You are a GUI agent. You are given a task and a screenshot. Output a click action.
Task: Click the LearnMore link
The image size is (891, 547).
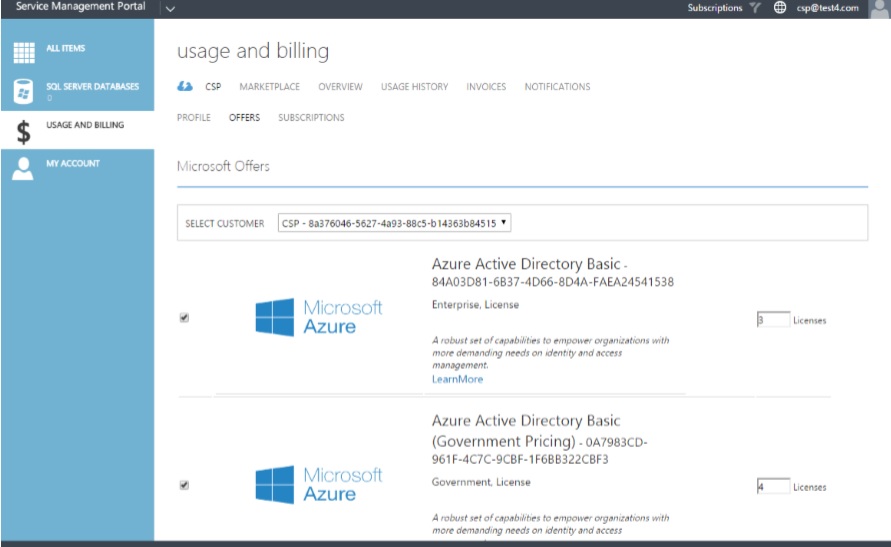click(457, 379)
